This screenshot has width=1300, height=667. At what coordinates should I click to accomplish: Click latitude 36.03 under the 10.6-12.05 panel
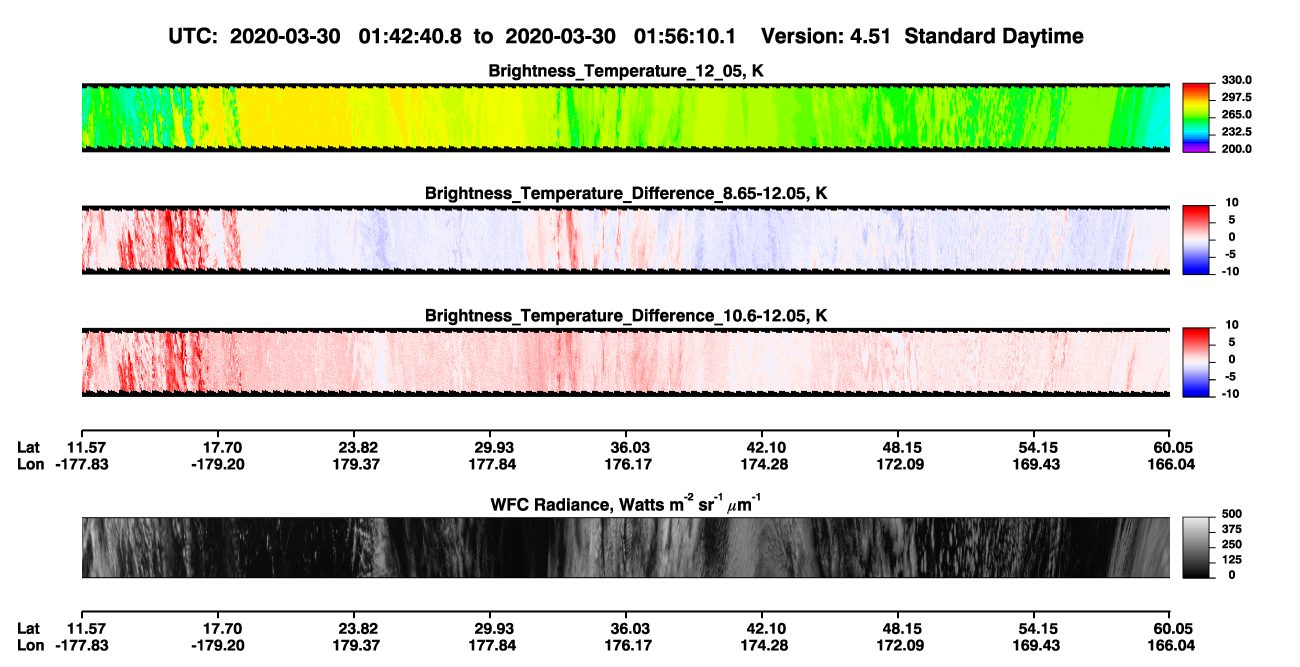[x=630, y=448]
